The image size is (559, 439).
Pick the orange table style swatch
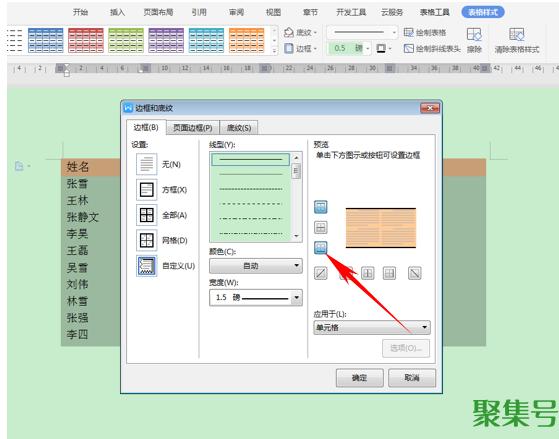[246, 40]
